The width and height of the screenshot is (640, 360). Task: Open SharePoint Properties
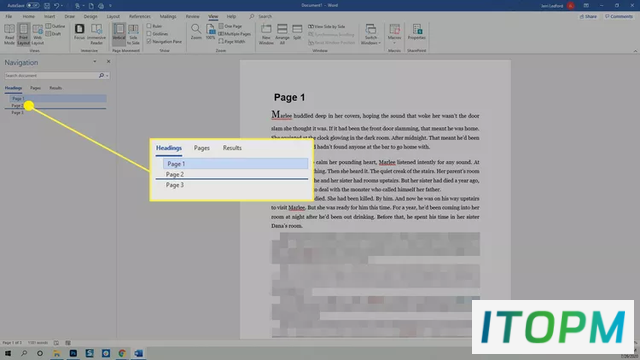[x=416, y=32]
